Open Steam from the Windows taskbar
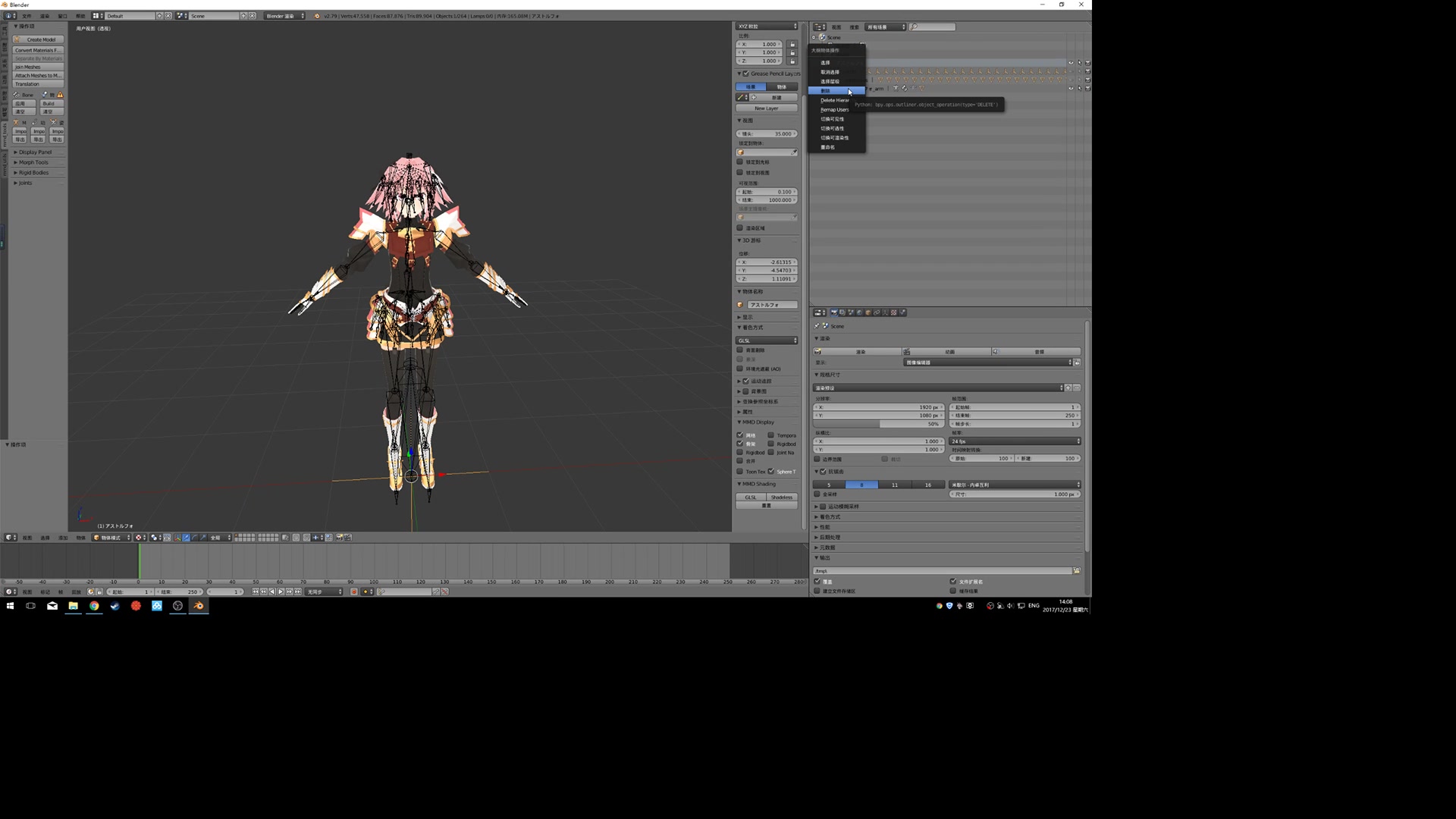This screenshot has width=1456, height=819. click(115, 606)
